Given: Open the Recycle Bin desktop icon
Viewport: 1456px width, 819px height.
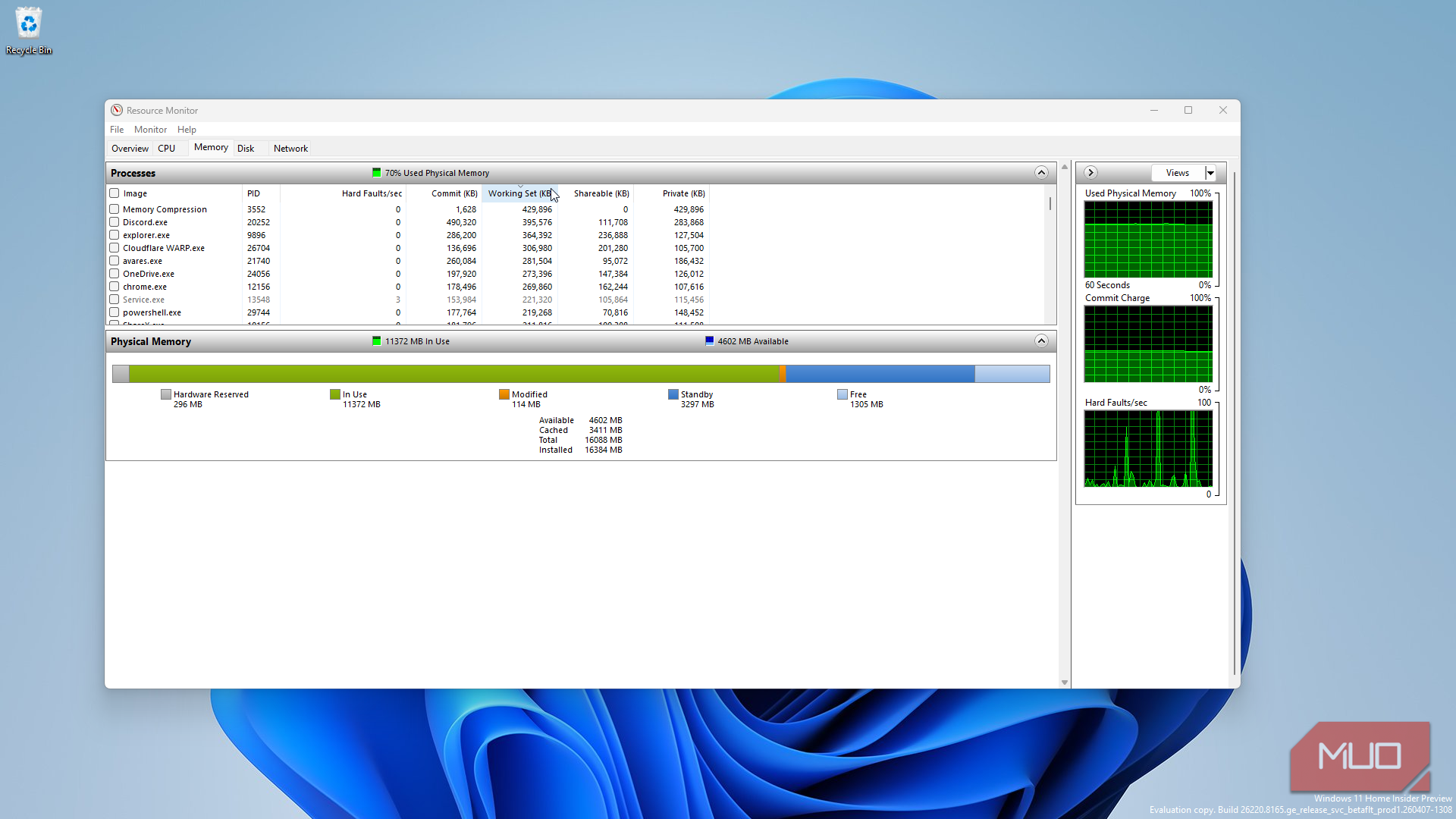Looking at the screenshot, I should pos(29,31).
